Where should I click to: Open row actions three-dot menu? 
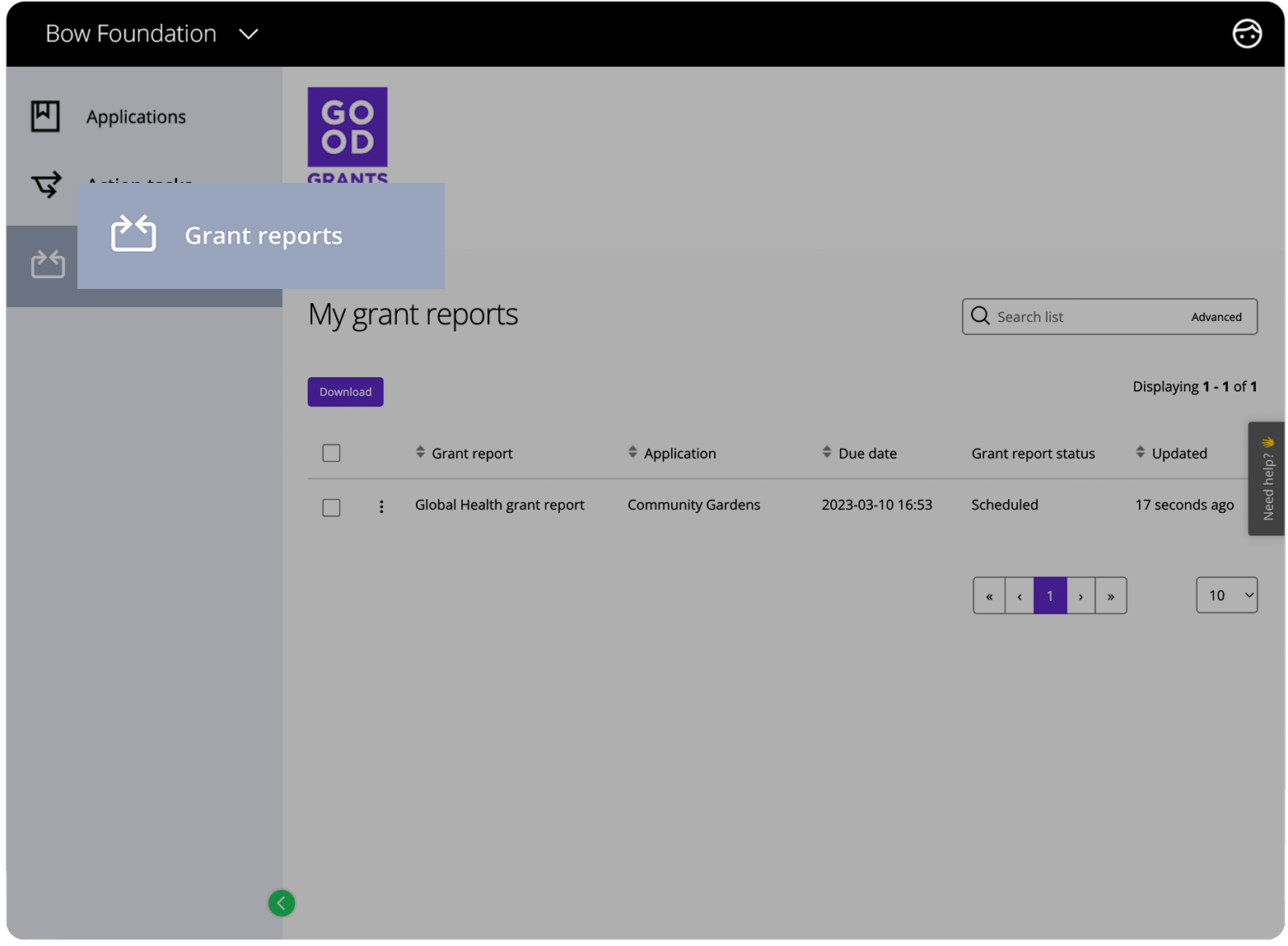(x=381, y=506)
